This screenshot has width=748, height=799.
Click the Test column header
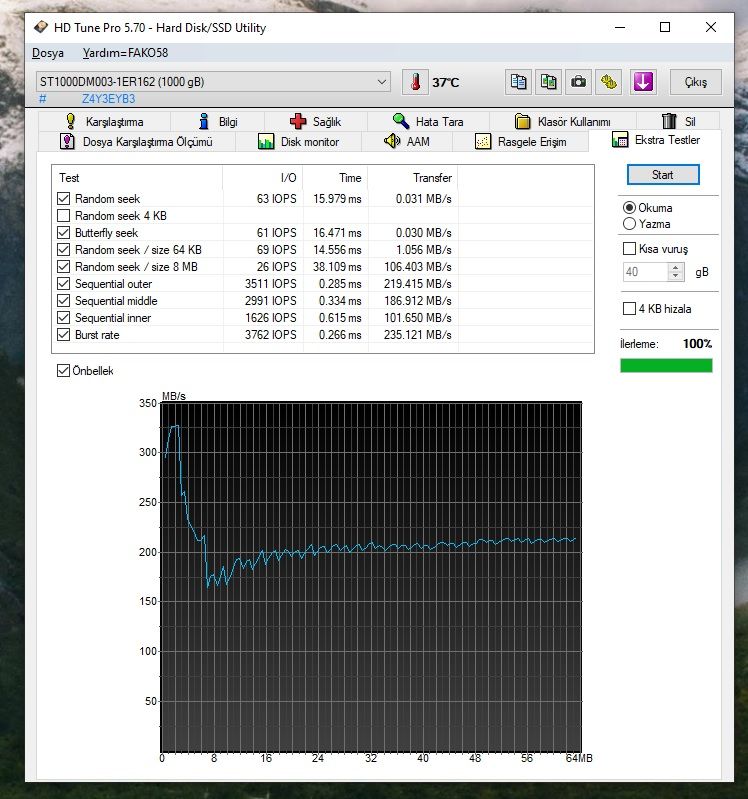point(138,177)
